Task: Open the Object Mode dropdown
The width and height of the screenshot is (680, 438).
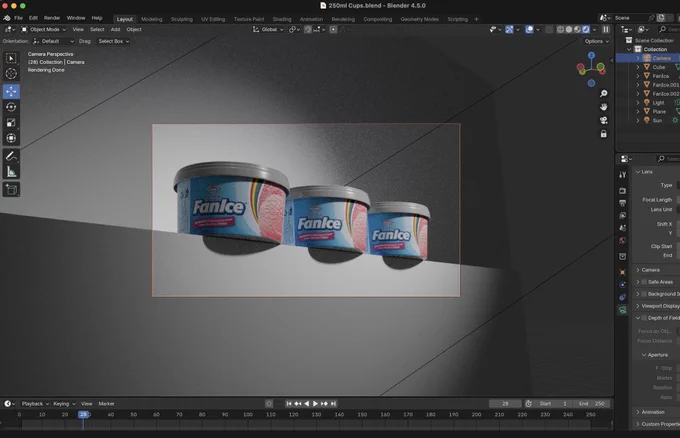Action: coord(44,29)
